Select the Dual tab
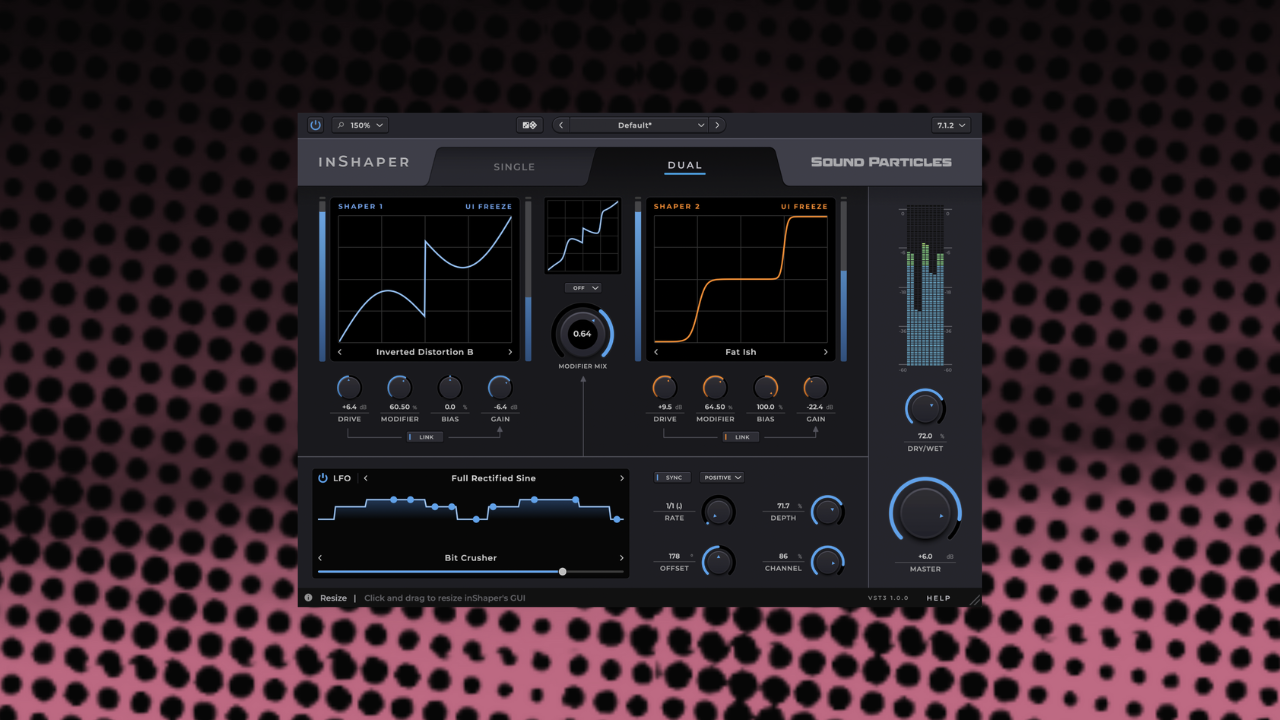The height and width of the screenshot is (720, 1280). (x=685, y=165)
